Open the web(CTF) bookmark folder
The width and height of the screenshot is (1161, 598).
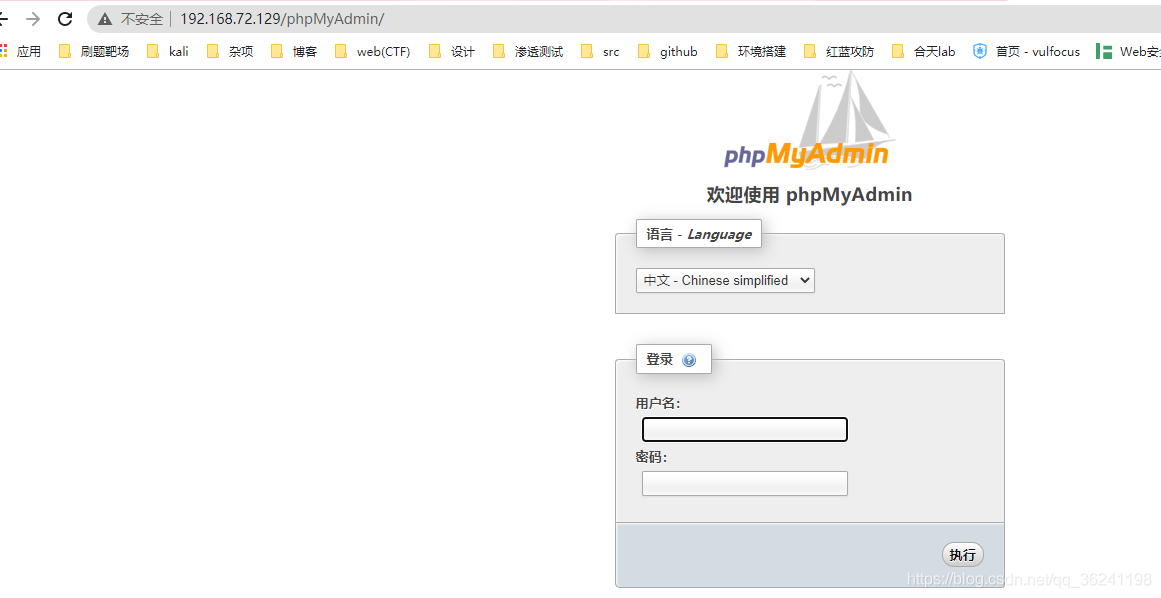click(372, 51)
